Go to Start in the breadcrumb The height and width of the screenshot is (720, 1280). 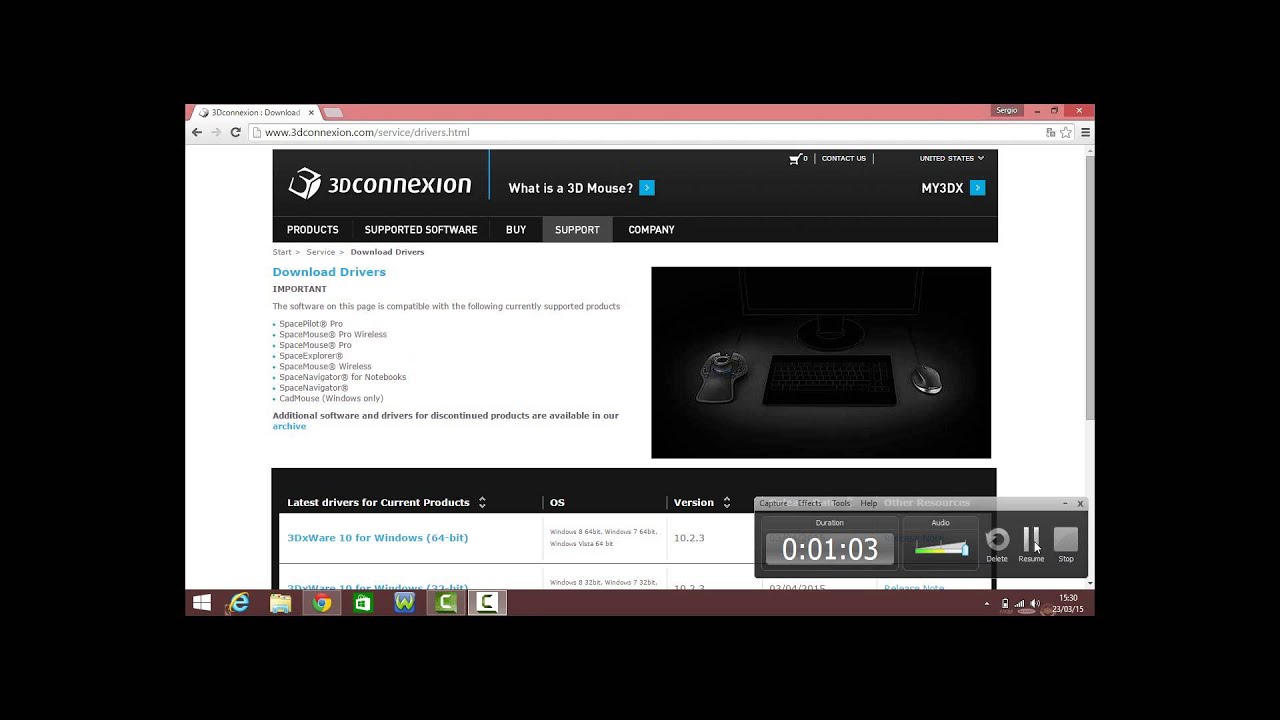click(282, 252)
